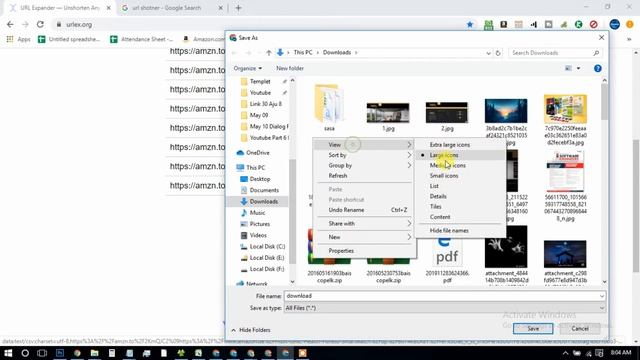Select Local Disk (C:) in navigation pane
The height and width of the screenshot is (360, 640).
click(x=262, y=247)
